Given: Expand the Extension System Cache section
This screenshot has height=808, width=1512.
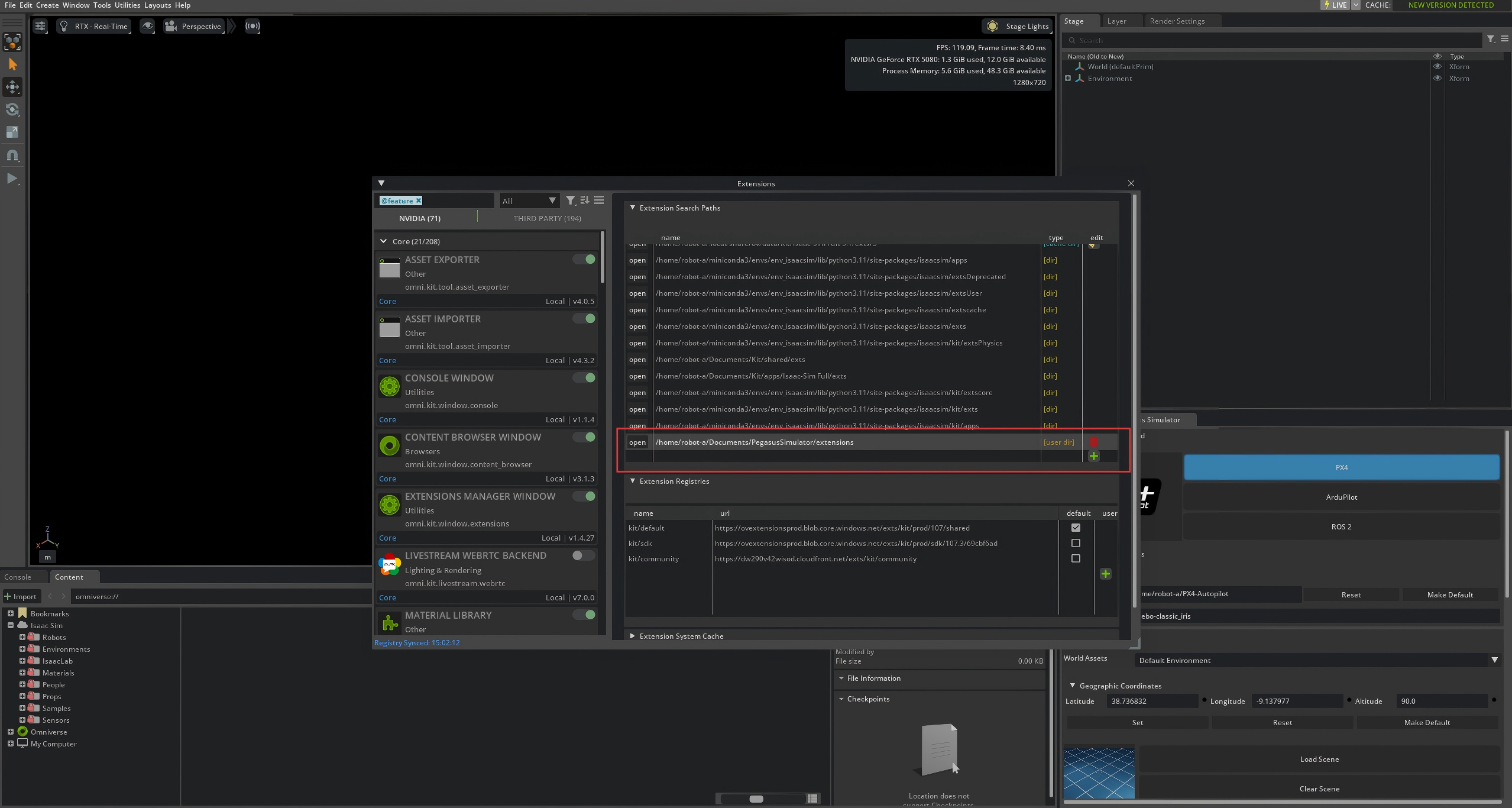Looking at the screenshot, I should 633,636.
